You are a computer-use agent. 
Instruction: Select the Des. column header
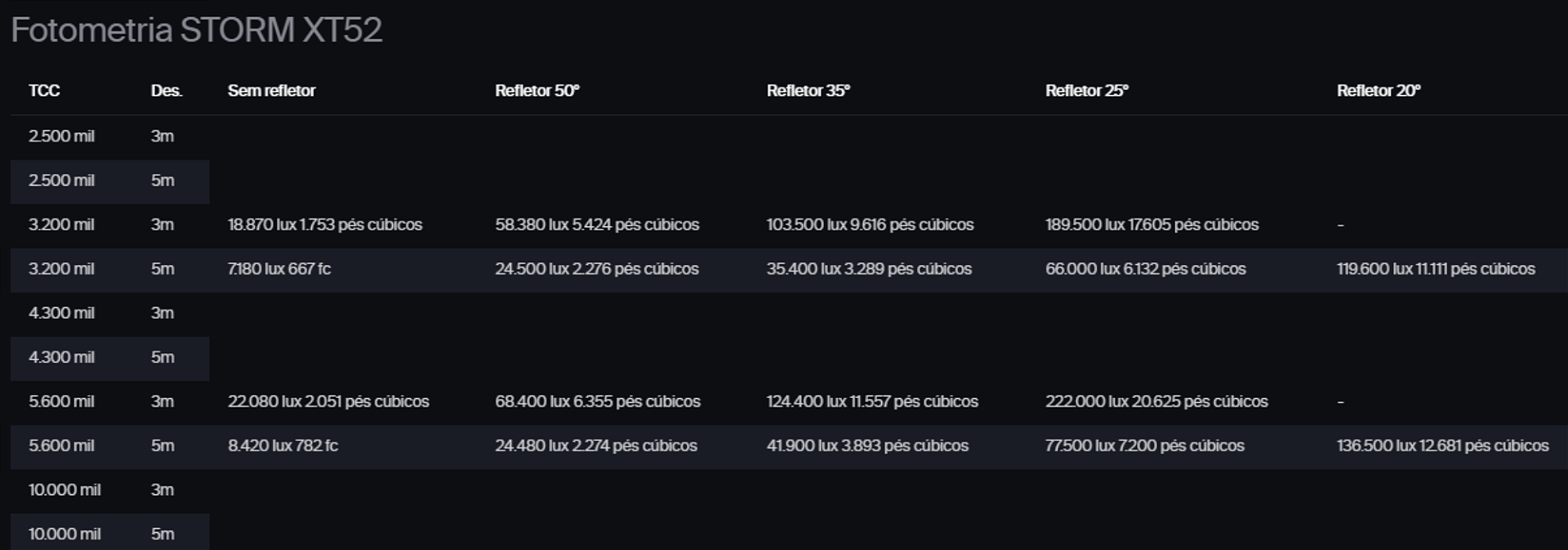coord(166,91)
